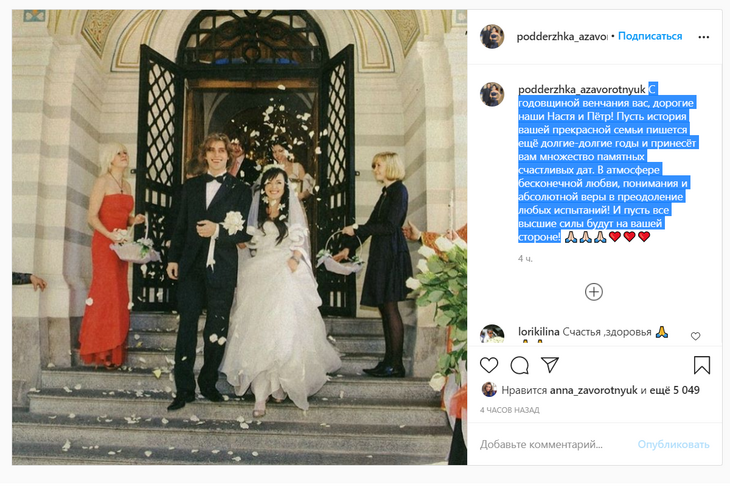Viewport: 730px width, 487px height.
Task: Open podderzhka_azavorotnyuk username in caption
Action: coord(582,89)
